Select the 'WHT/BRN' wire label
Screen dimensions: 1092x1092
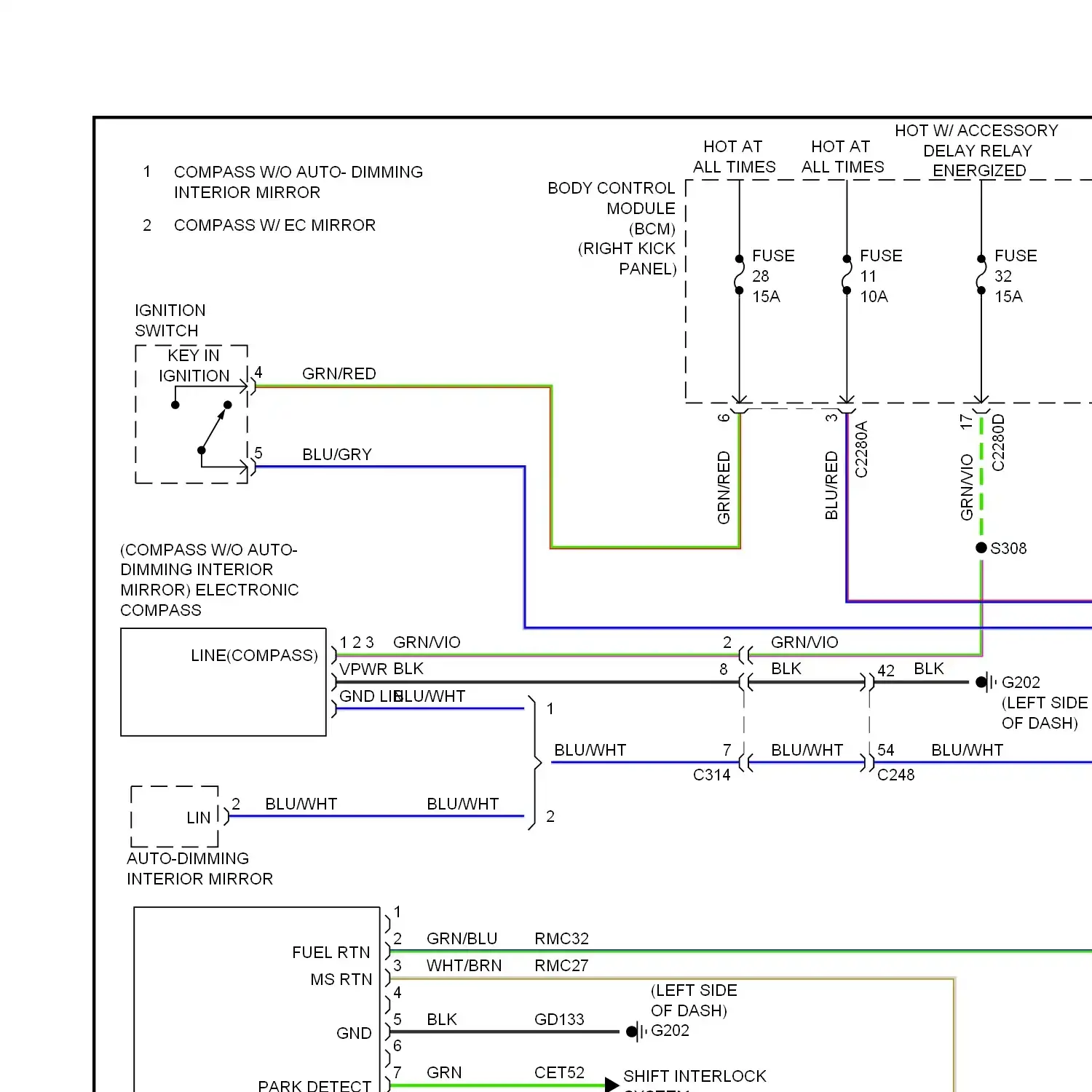tap(464, 965)
